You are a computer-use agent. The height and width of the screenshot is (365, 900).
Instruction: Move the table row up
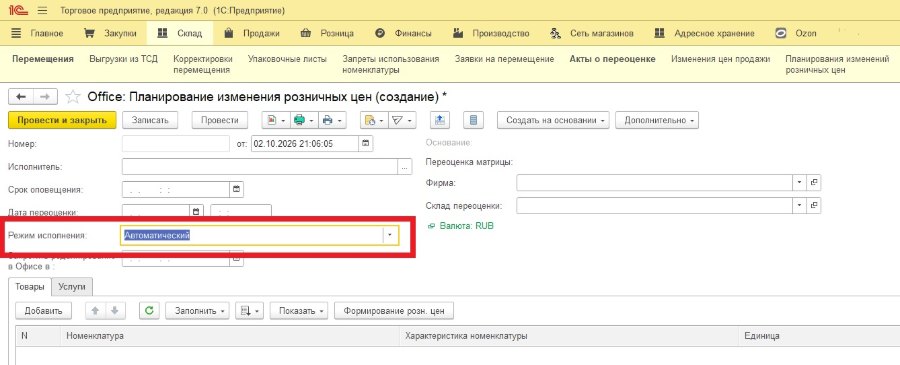tap(95, 310)
